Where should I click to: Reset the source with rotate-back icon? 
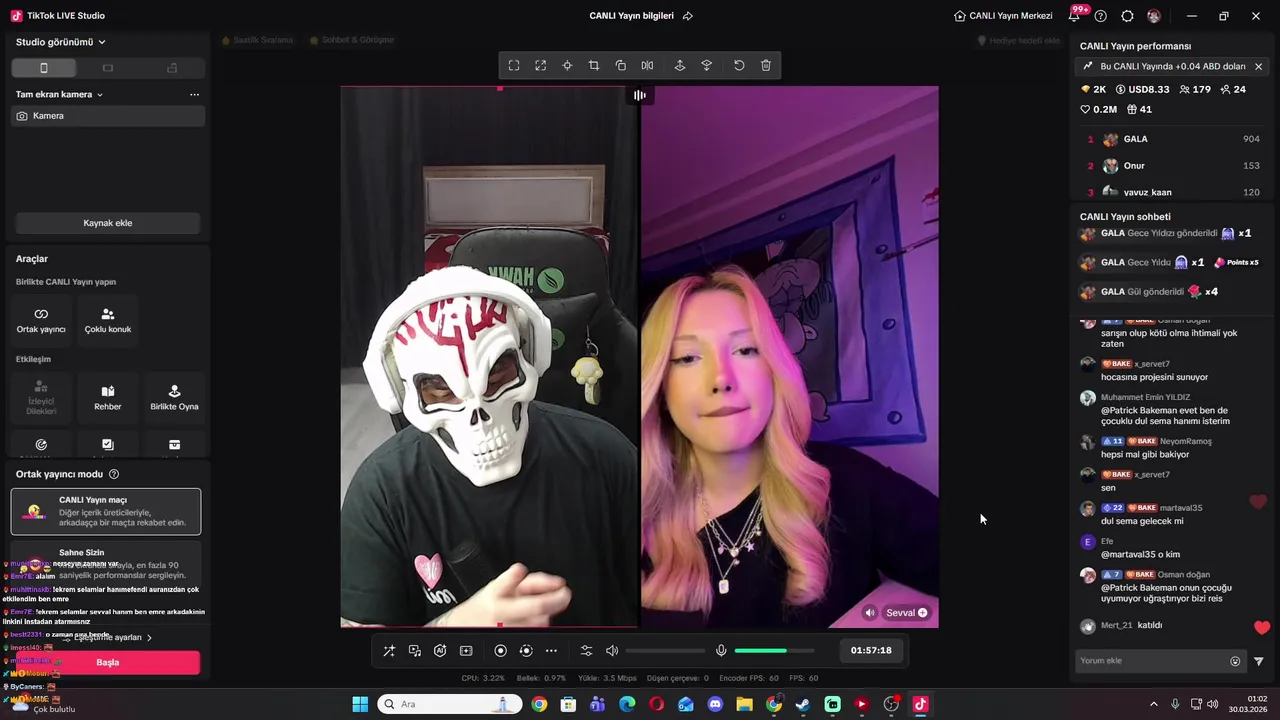(x=739, y=66)
